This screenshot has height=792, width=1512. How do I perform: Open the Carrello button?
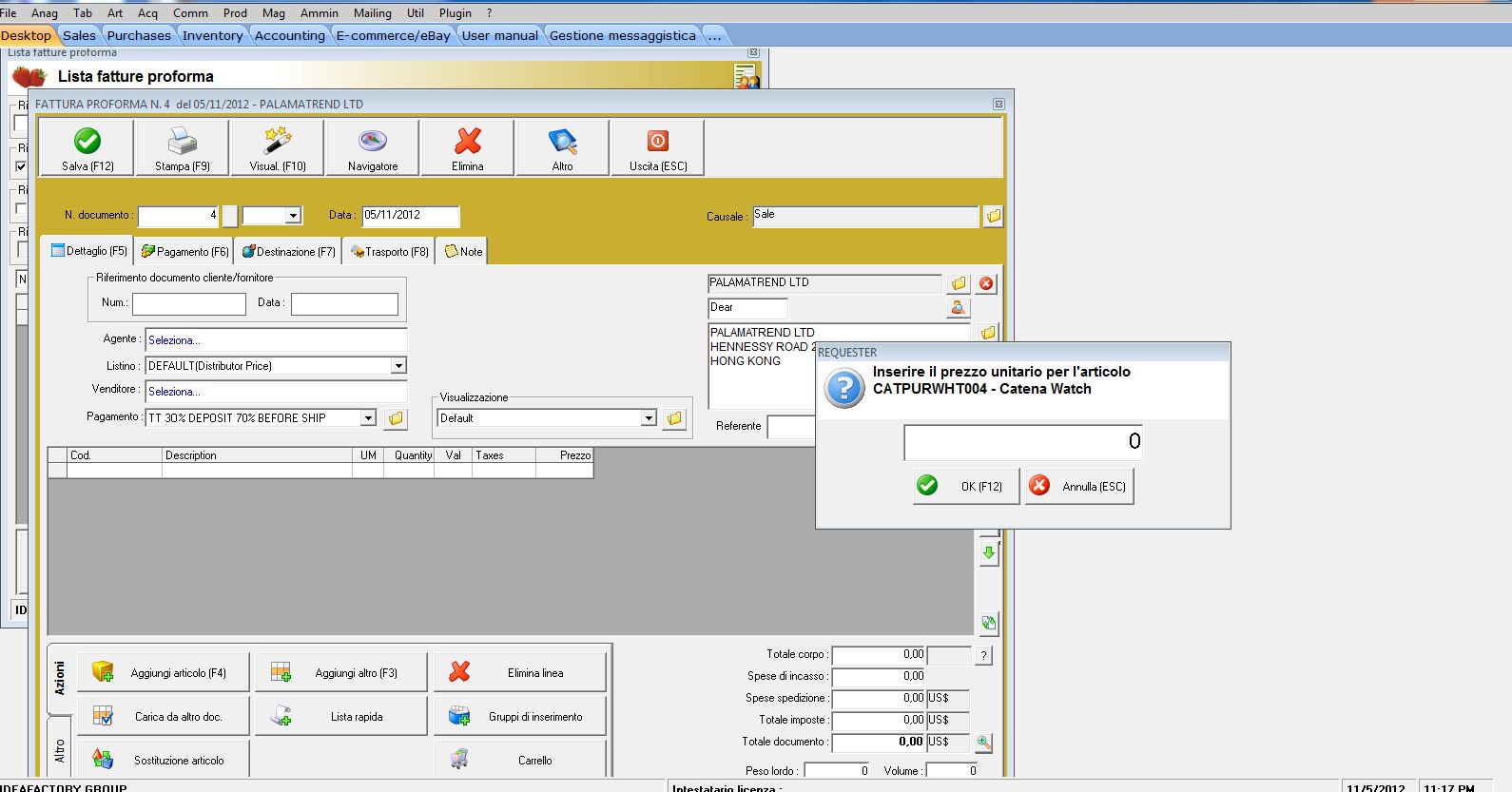pyautogui.click(x=520, y=760)
